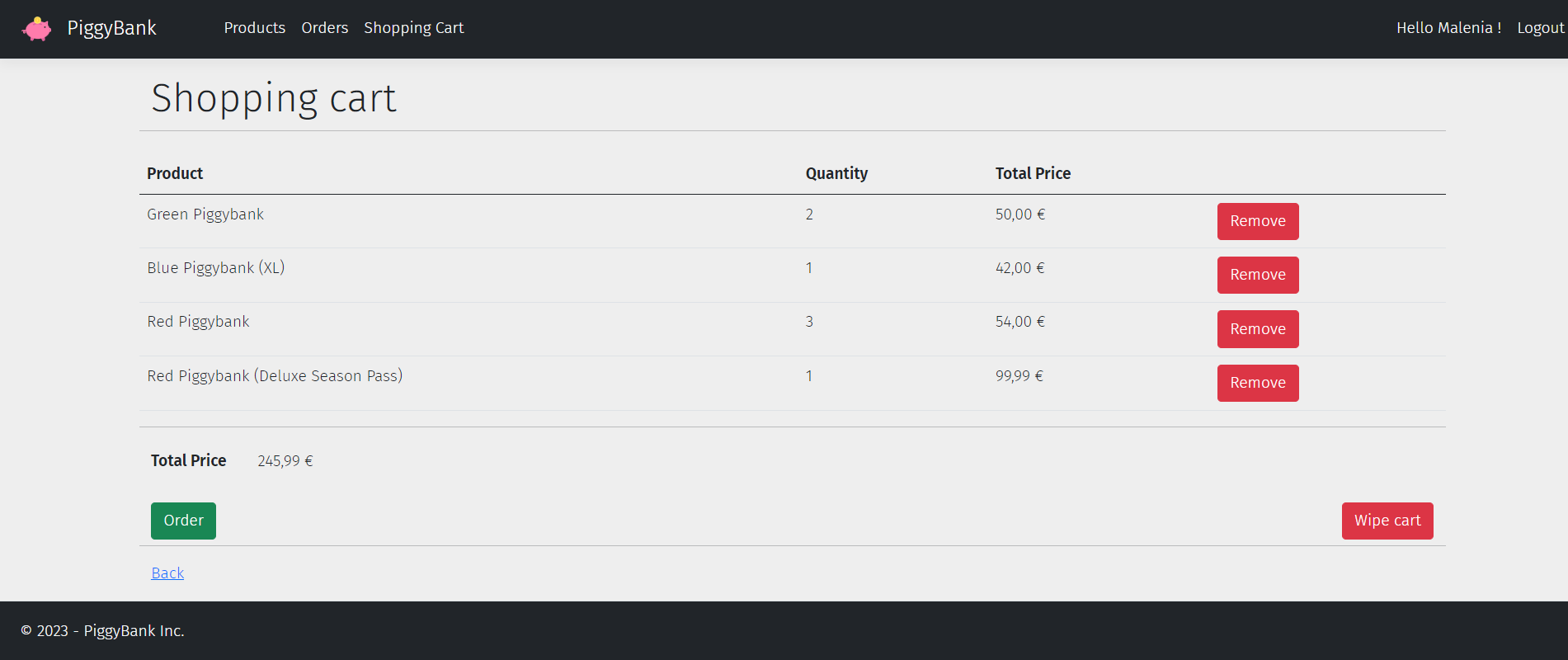Open the Orders page from navbar
Screen dimensions: 1568x660
click(x=325, y=28)
